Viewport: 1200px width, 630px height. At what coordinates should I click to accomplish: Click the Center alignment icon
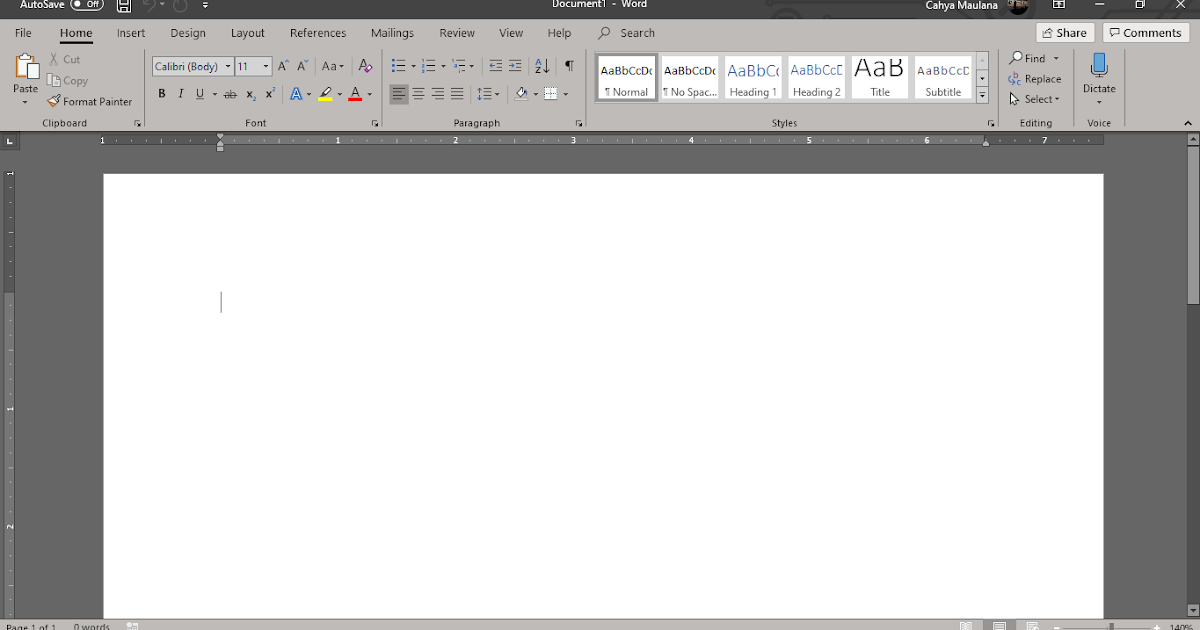[x=418, y=93]
